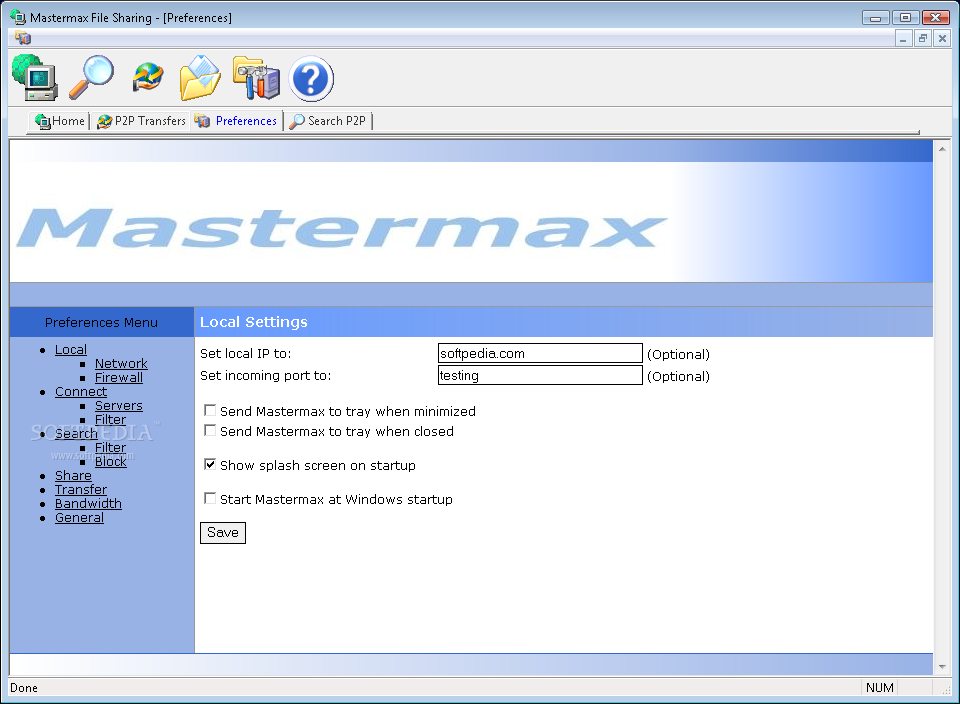The width and height of the screenshot is (960, 704).
Task: Open the Transfer preferences link
Action: click(x=81, y=490)
